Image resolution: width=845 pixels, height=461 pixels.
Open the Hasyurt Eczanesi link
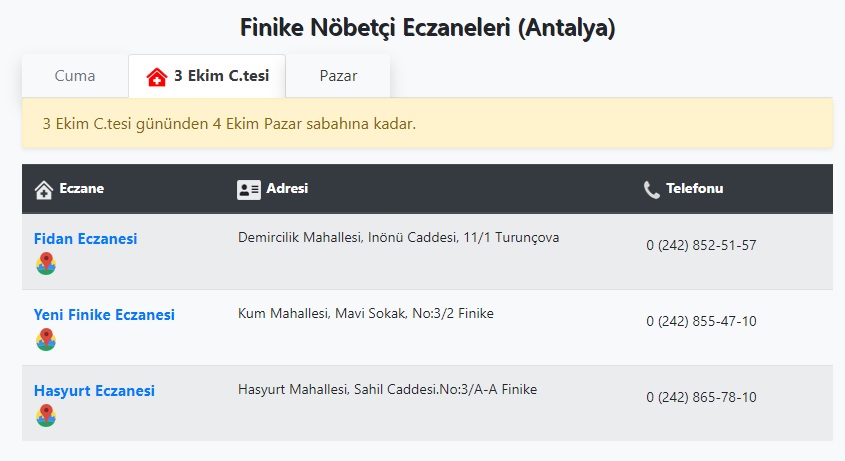click(94, 390)
